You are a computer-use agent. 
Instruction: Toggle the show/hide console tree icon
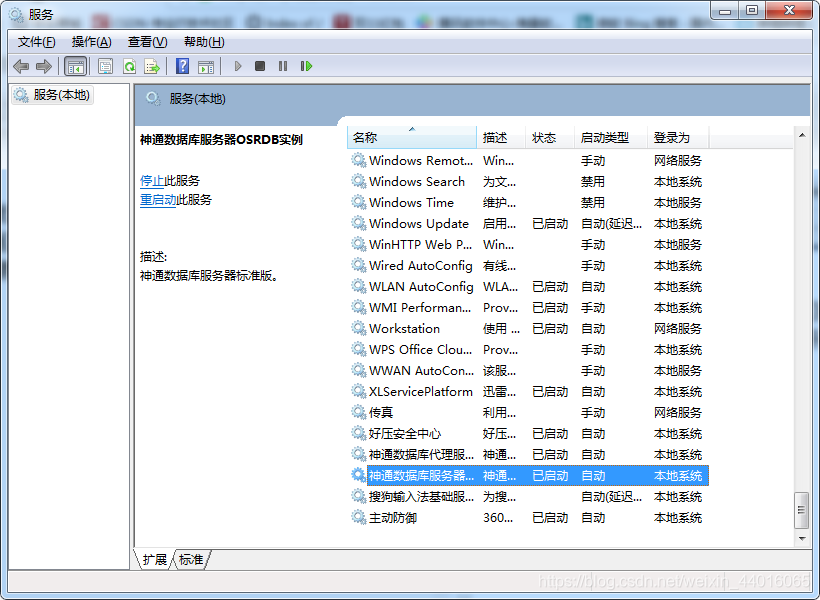[x=75, y=66]
